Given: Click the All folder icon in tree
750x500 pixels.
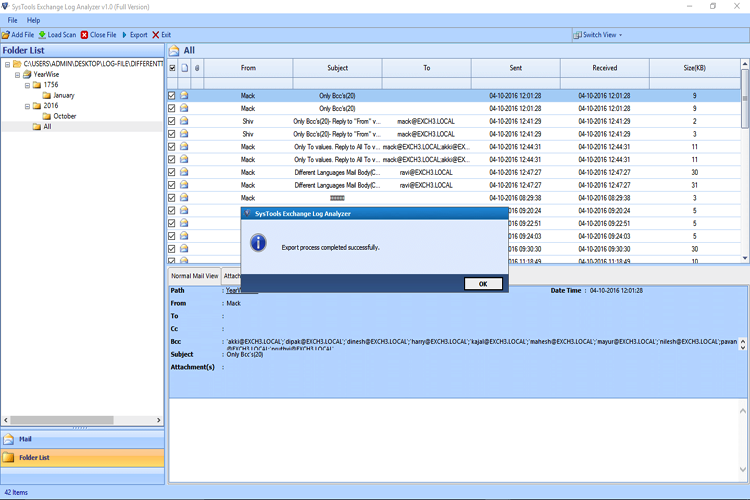Looking at the screenshot, I should pos(37,127).
